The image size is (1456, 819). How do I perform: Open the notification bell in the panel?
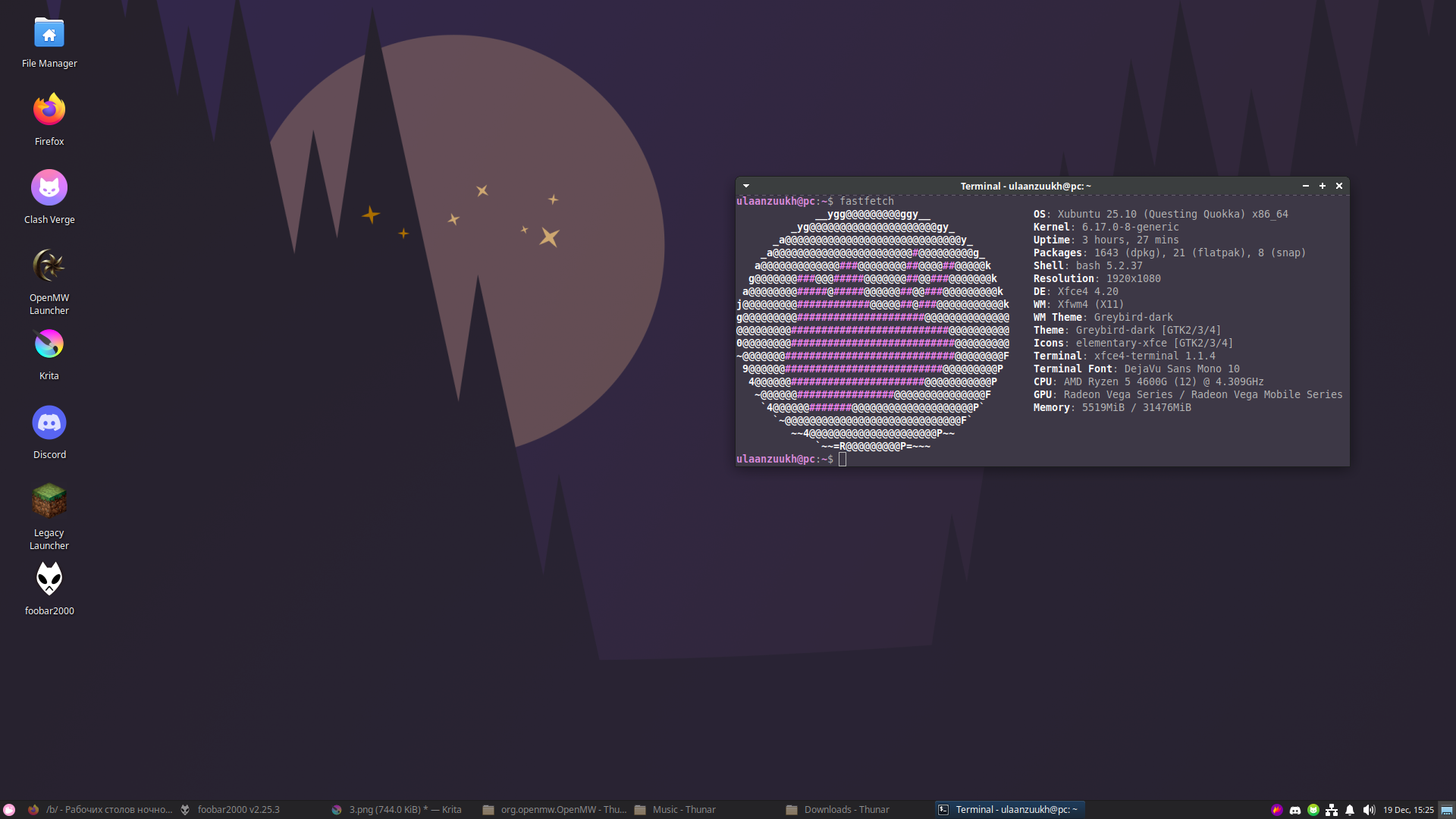click(x=1350, y=810)
